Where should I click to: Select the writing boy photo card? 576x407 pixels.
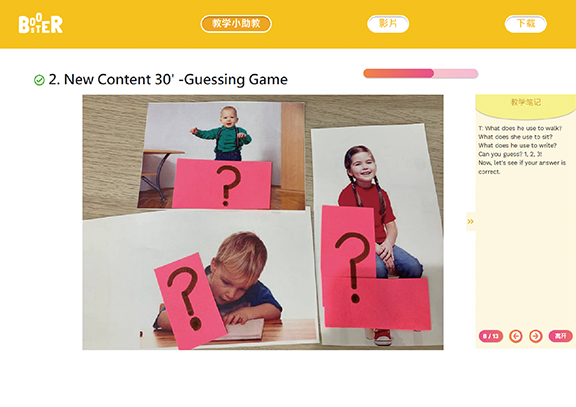[x=200, y=279]
